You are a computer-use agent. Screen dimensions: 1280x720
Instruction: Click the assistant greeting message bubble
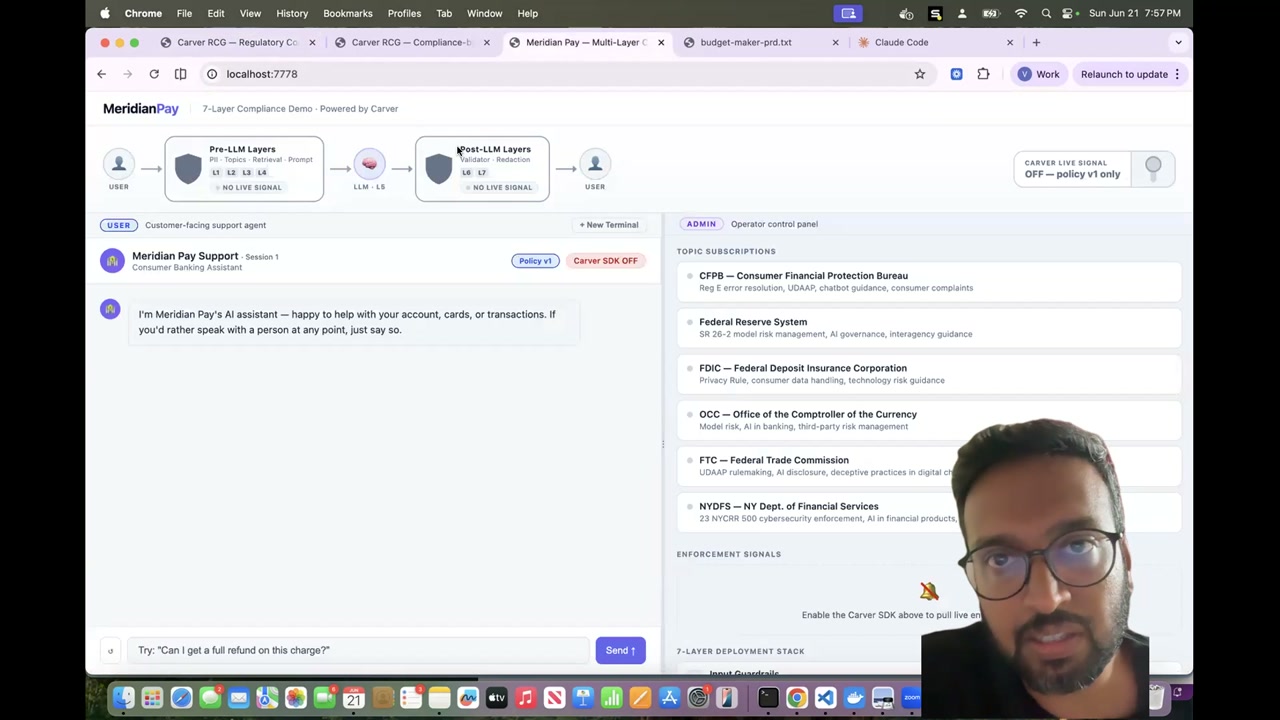pyautogui.click(x=354, y=322)
